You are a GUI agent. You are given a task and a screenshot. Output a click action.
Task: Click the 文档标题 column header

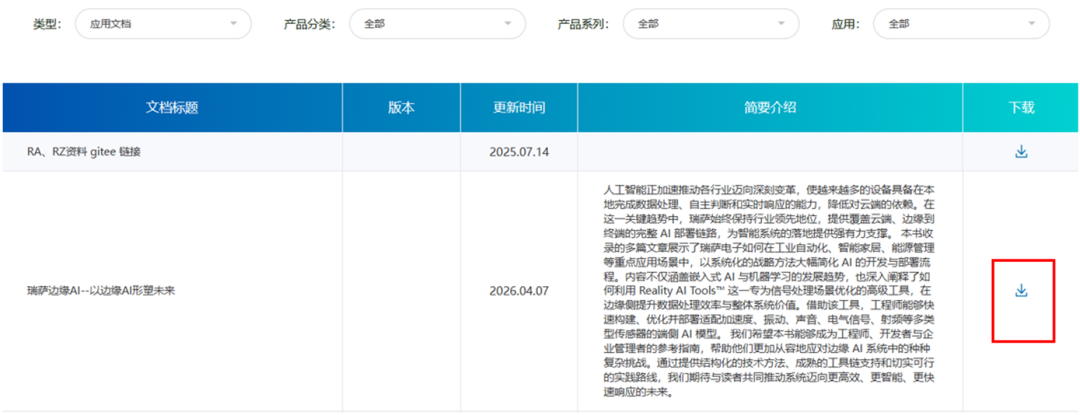coord(172,108)
